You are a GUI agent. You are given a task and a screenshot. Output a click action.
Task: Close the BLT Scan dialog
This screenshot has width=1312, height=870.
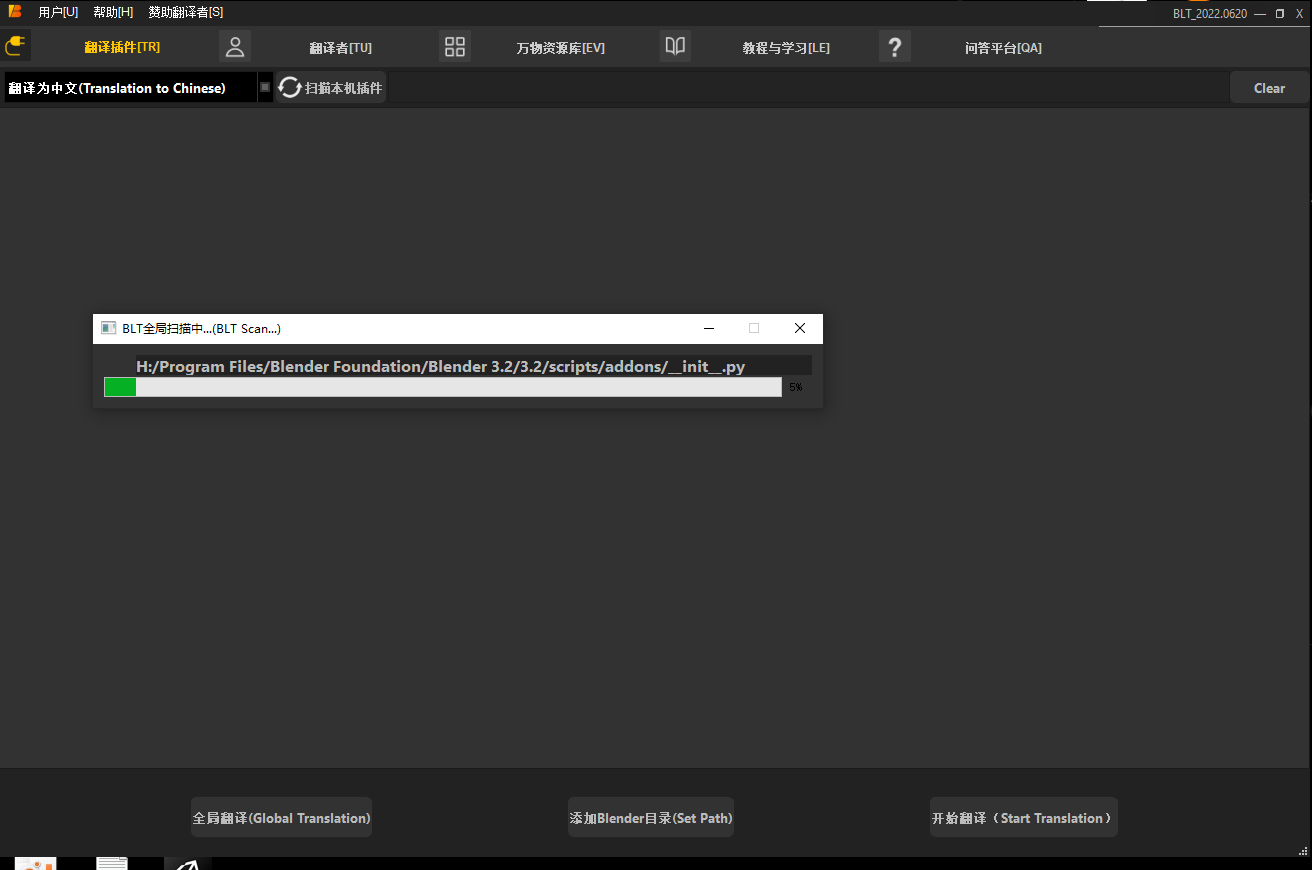pos(800,328)
